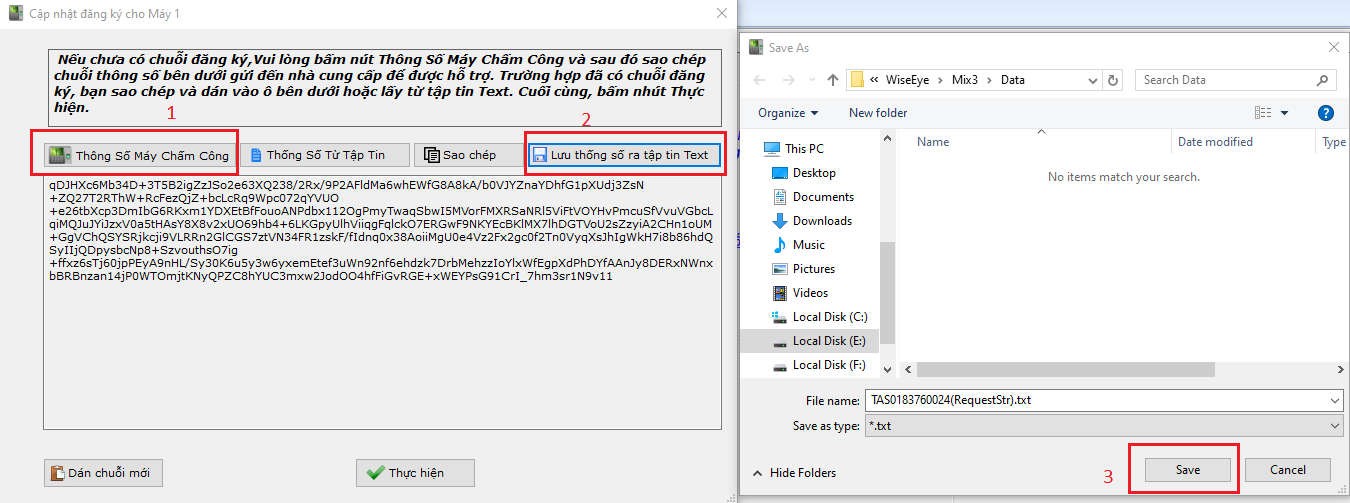Screen dimensions: 1350x503
Task: Click New folder in the toolbar
Action: pos(877,113)
